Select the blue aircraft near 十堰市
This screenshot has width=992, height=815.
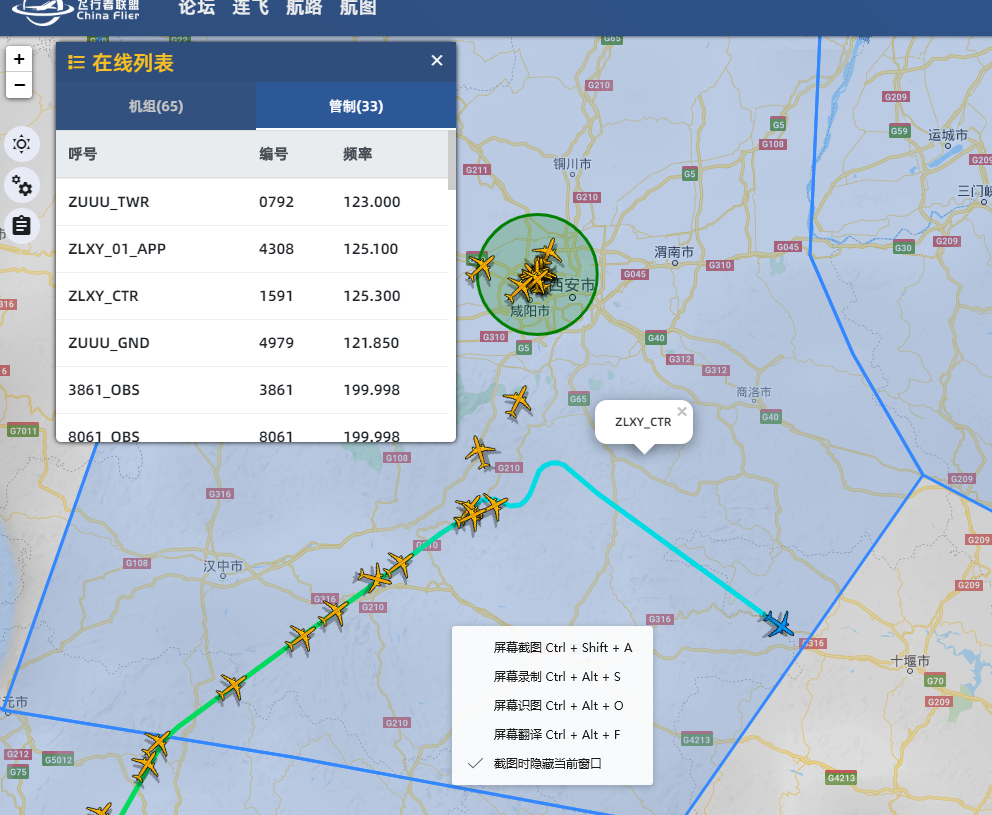(779, 623)
